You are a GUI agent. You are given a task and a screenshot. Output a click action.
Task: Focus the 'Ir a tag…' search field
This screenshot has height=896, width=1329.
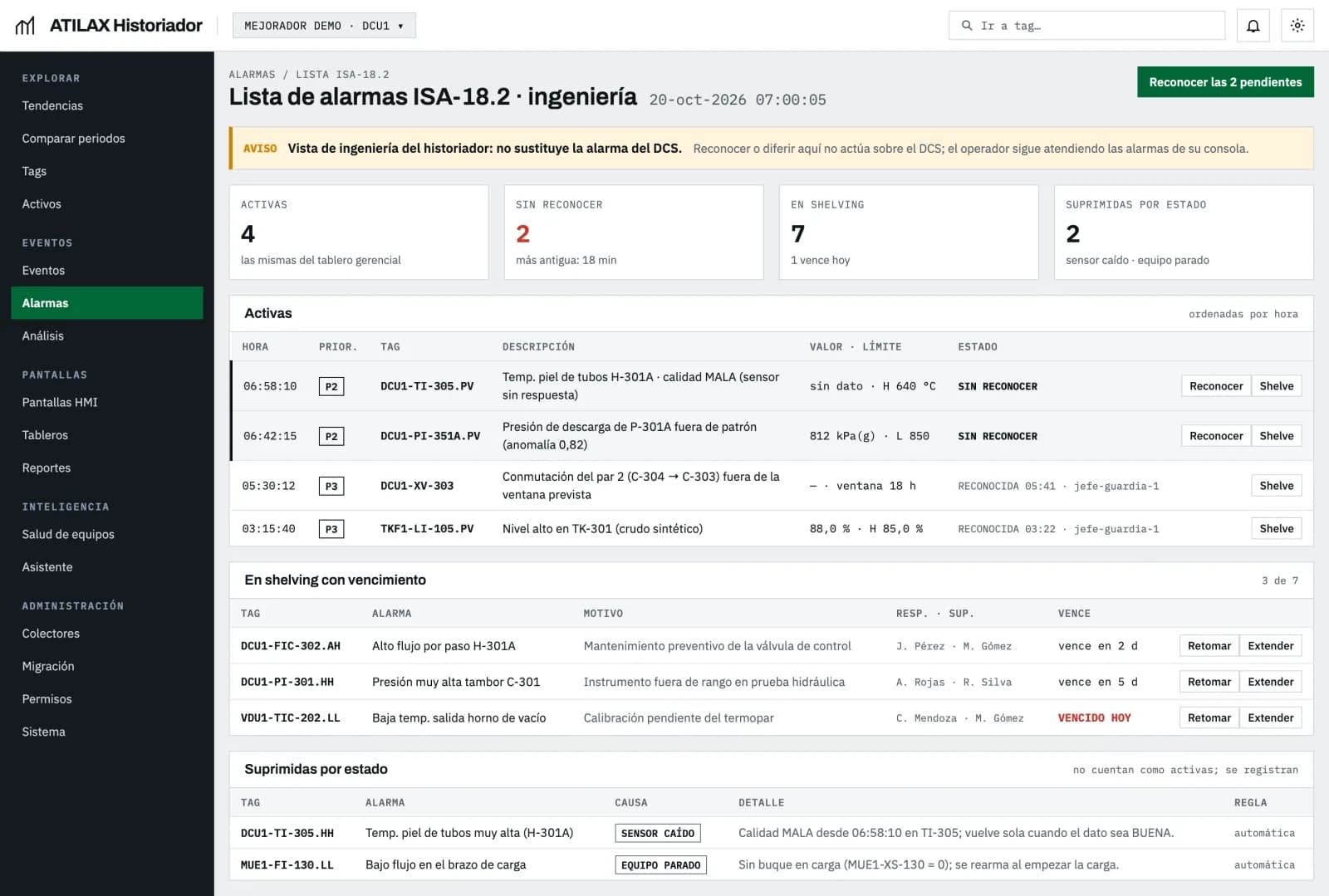tap(1086, 26)
